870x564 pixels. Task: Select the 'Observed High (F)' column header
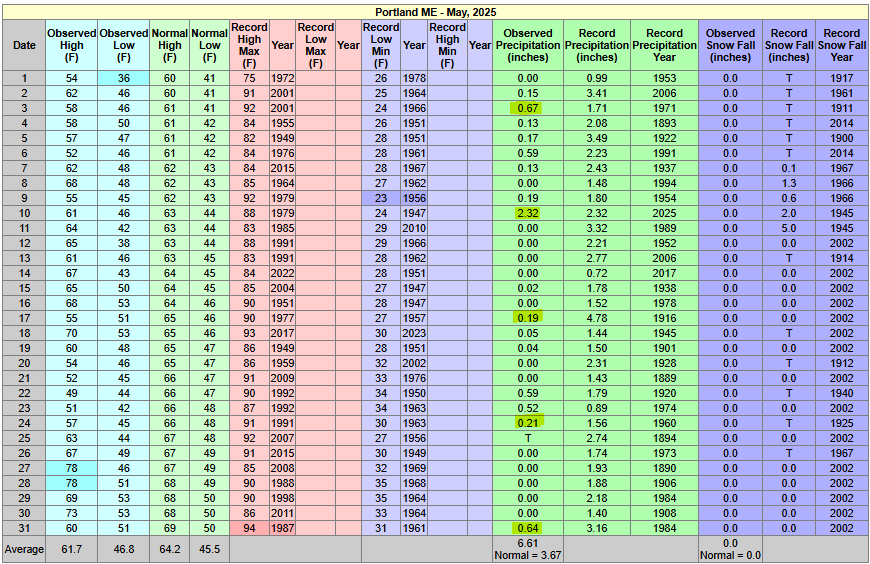pos(72,45)
